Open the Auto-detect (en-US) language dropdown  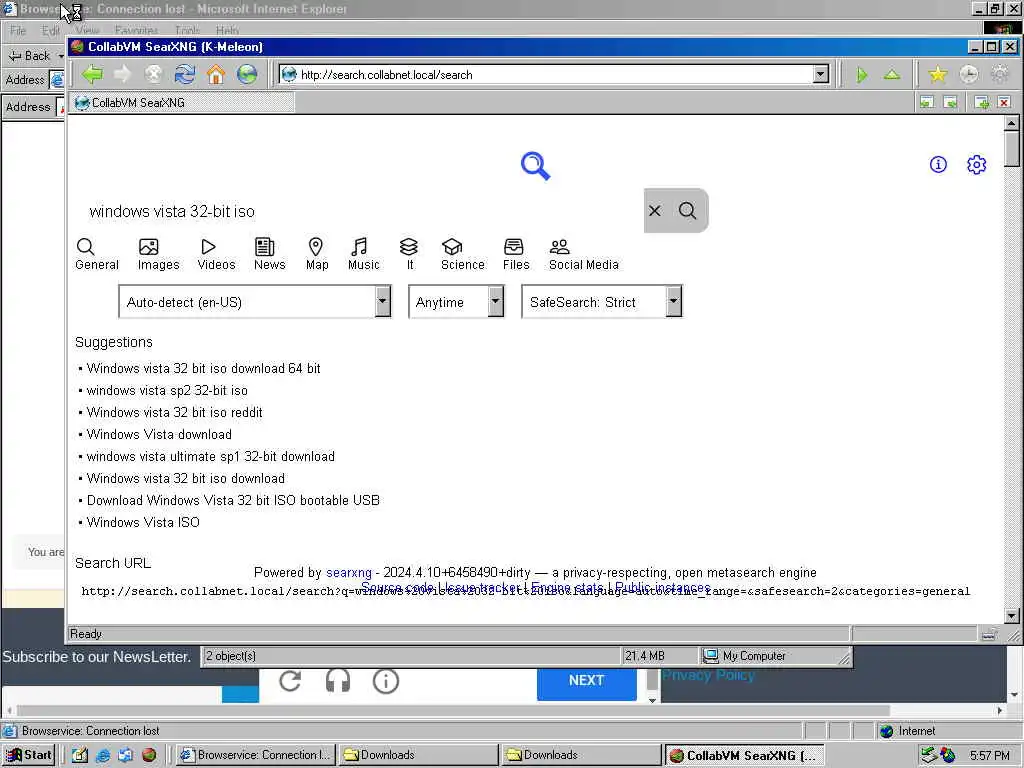tap(255, 302)
